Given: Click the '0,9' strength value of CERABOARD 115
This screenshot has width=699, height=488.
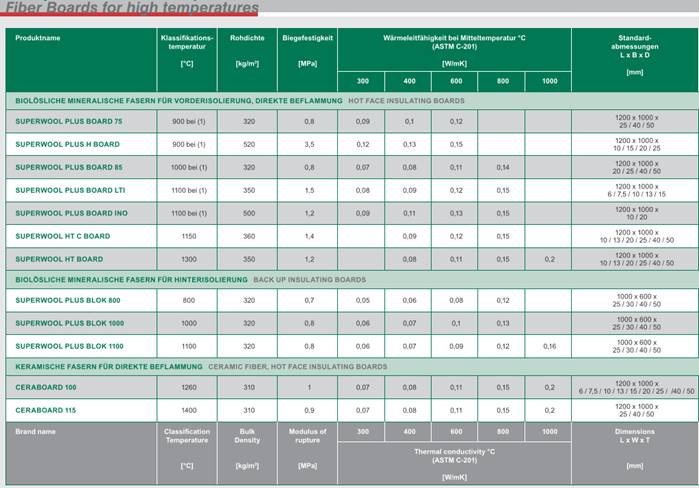Looking at the screenshot, I should pyautogui.click(x=309, y=410).
